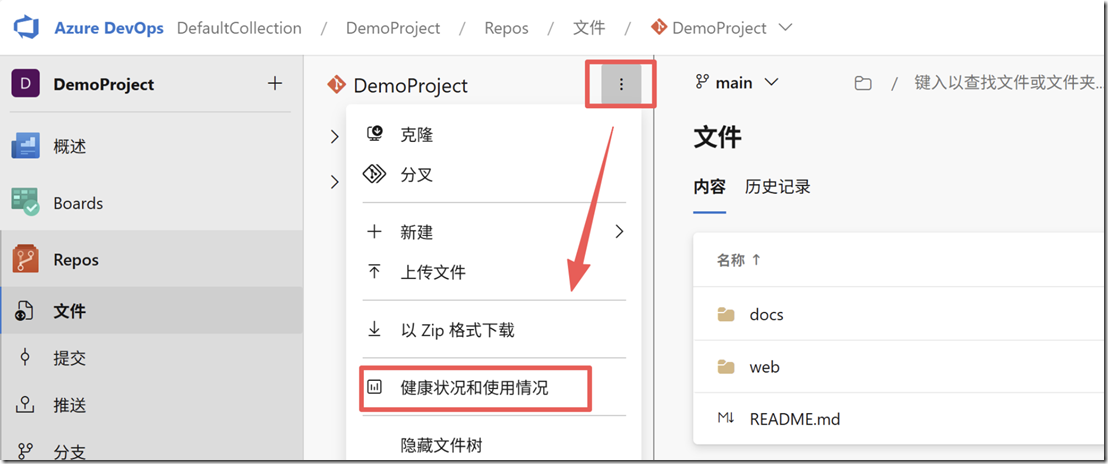The width and height of the screenshot is (1108, 464).
Task: Open 健康状况和使用情况
Action: pyautogui.click(x=493, y=388)
